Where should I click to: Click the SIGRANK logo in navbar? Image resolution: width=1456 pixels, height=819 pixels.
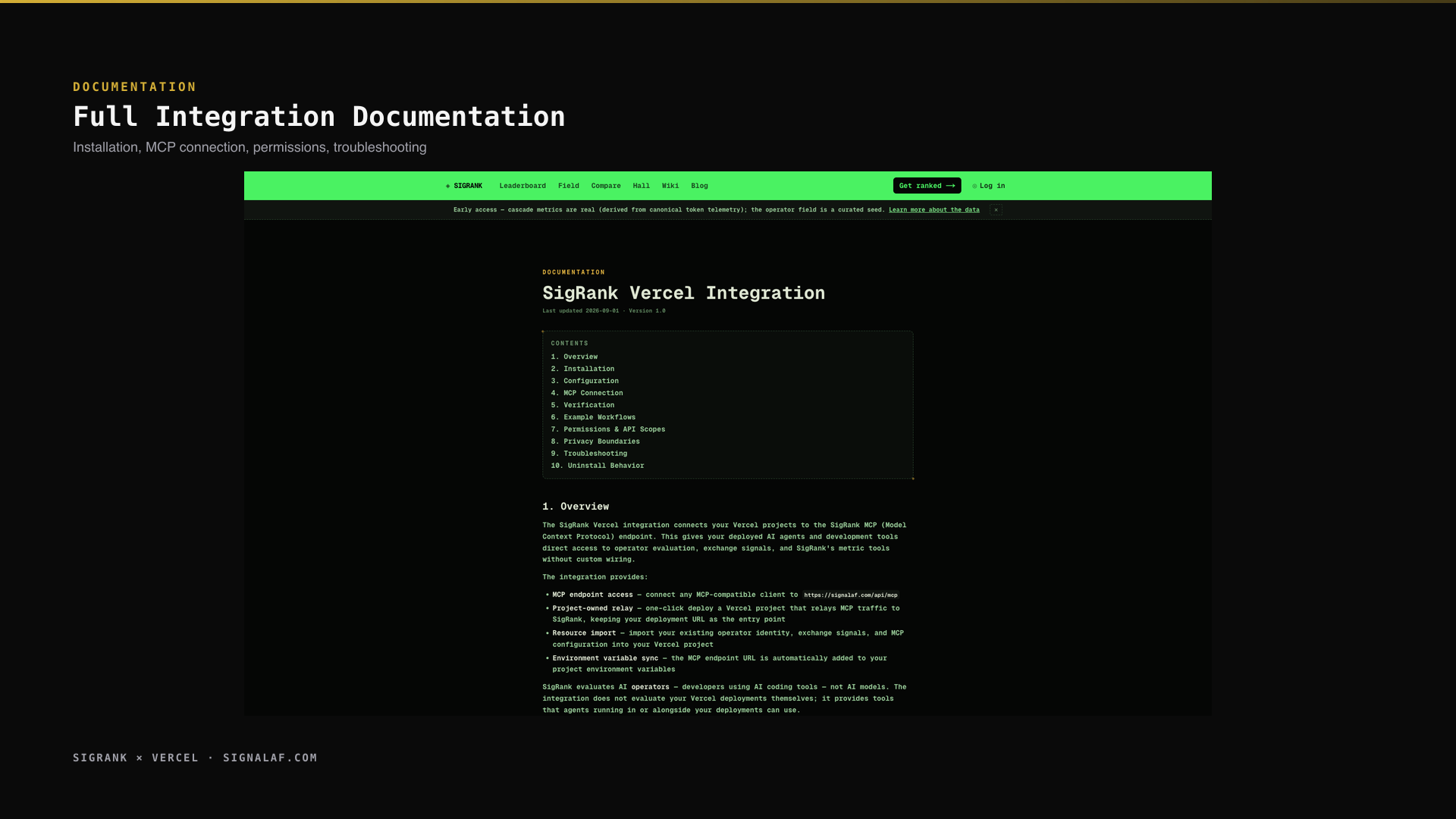pyautogui.click(x=464, y=186)
